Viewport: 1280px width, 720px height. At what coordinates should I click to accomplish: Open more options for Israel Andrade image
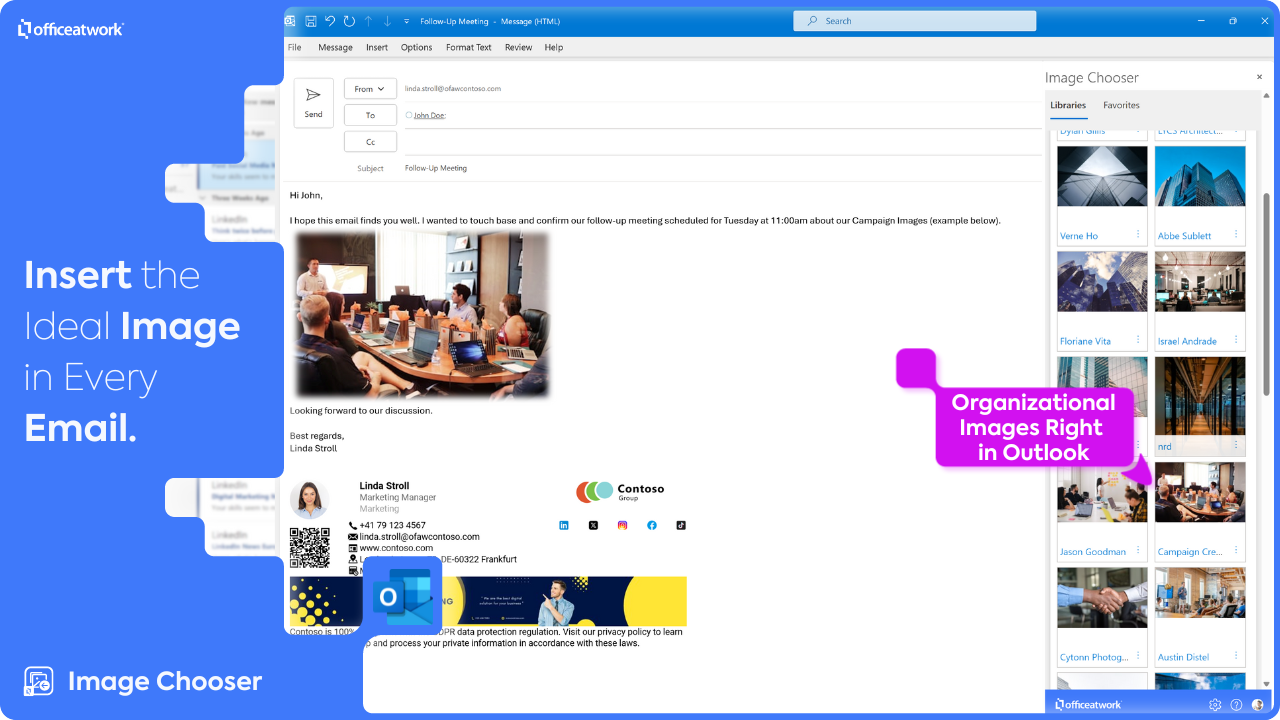pos(1236,340)
